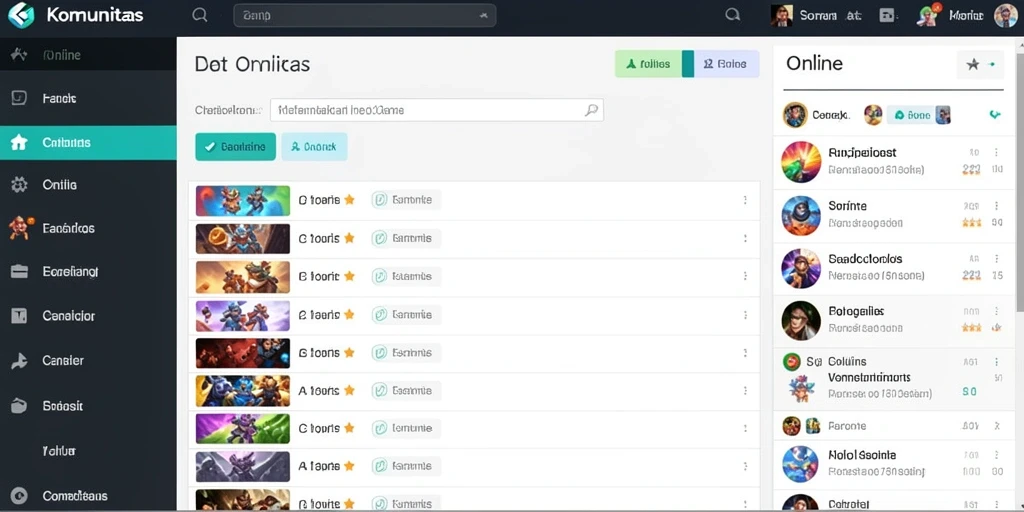The image size is (1024, 512).
Task: Click the Vonnetartrimorts name text
Action: click(x=869, y=377)
